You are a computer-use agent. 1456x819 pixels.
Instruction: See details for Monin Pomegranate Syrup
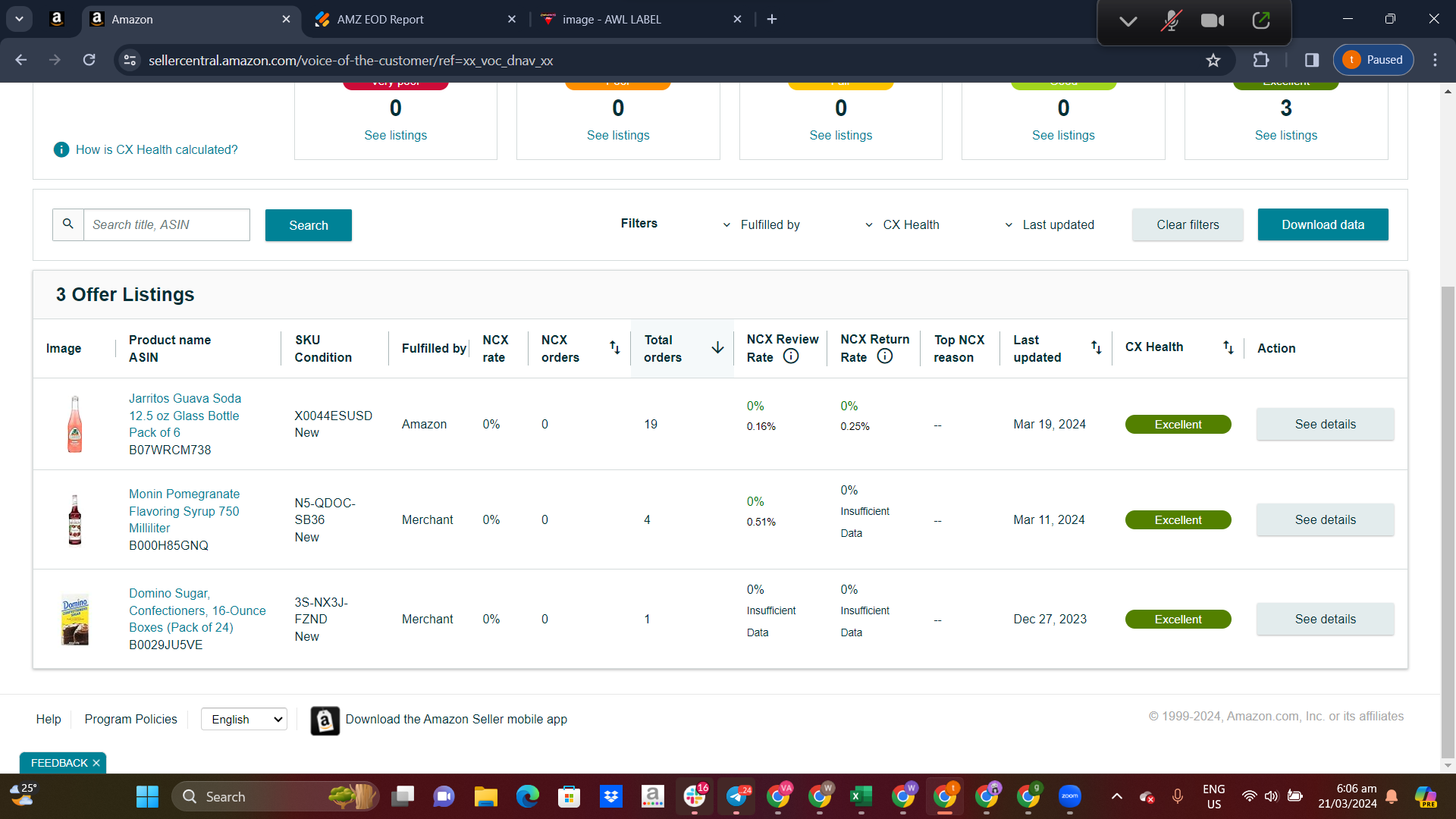click(x=1325, y=519)
